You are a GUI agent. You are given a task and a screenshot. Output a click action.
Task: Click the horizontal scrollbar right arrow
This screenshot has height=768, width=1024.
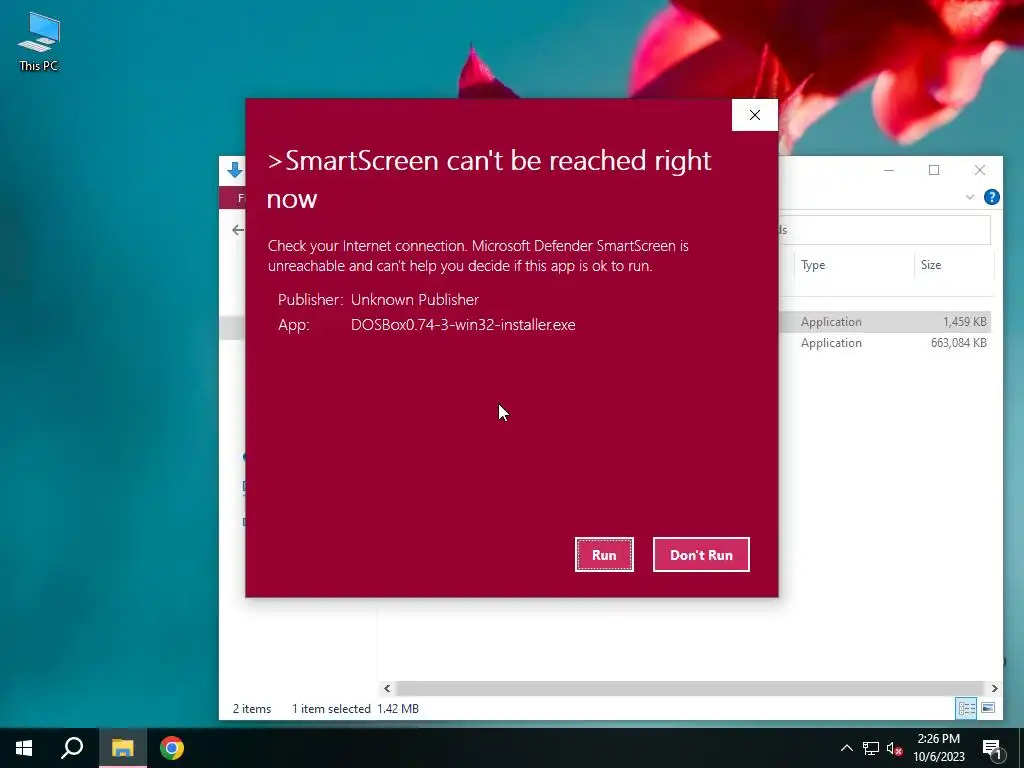click(x=994, y=688)
